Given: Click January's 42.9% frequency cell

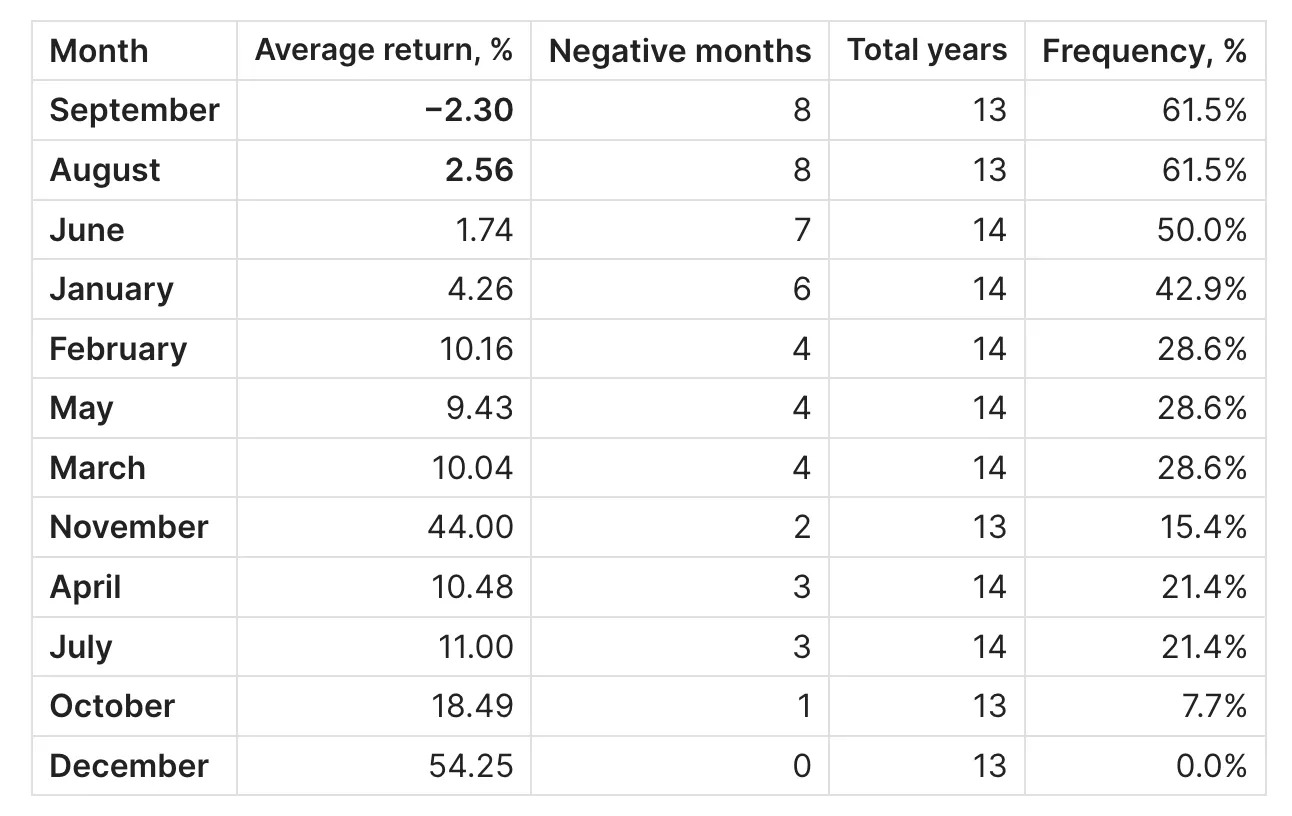Looking at the screenshot, I should click(1203, 289).
